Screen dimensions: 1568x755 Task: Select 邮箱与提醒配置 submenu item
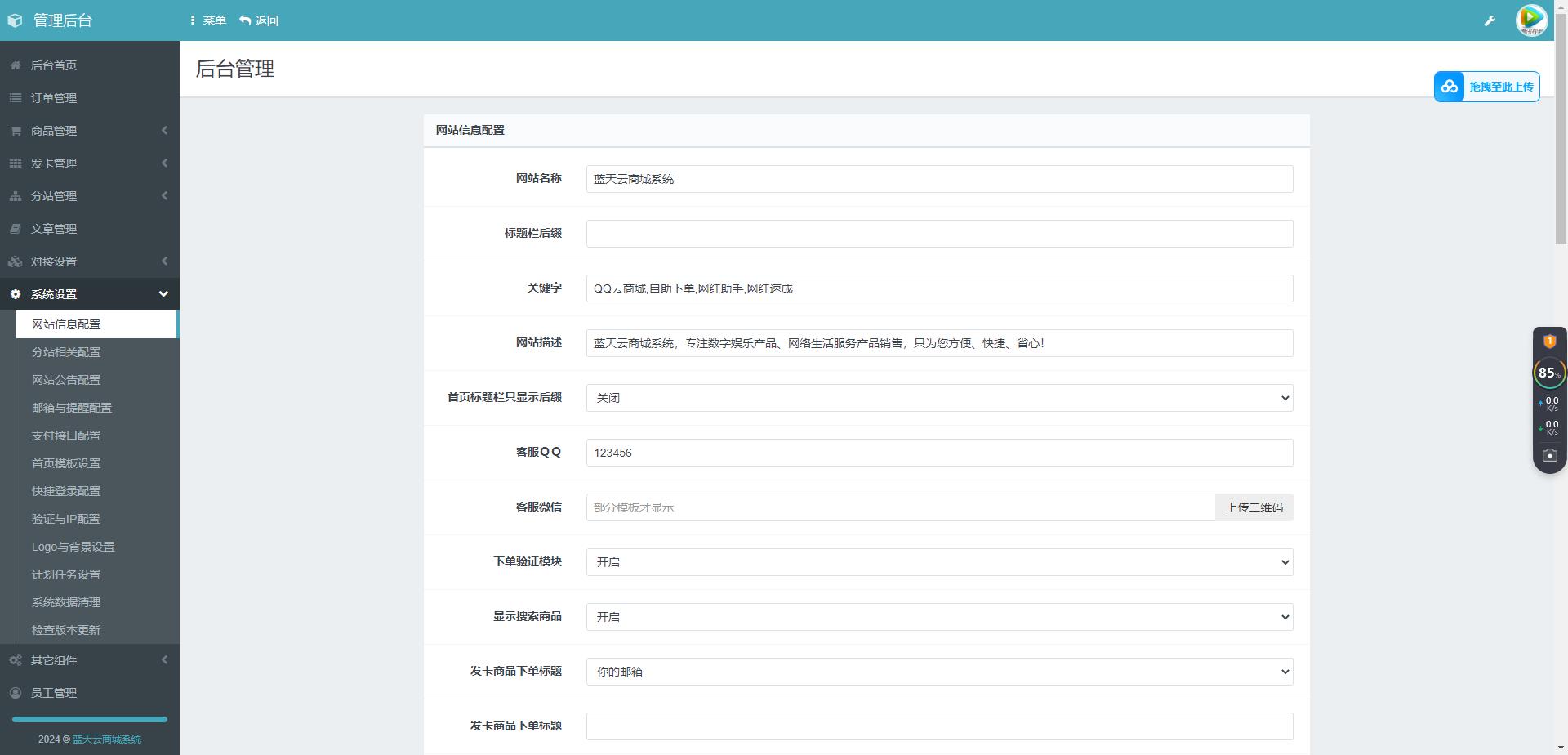click(96, 408)
